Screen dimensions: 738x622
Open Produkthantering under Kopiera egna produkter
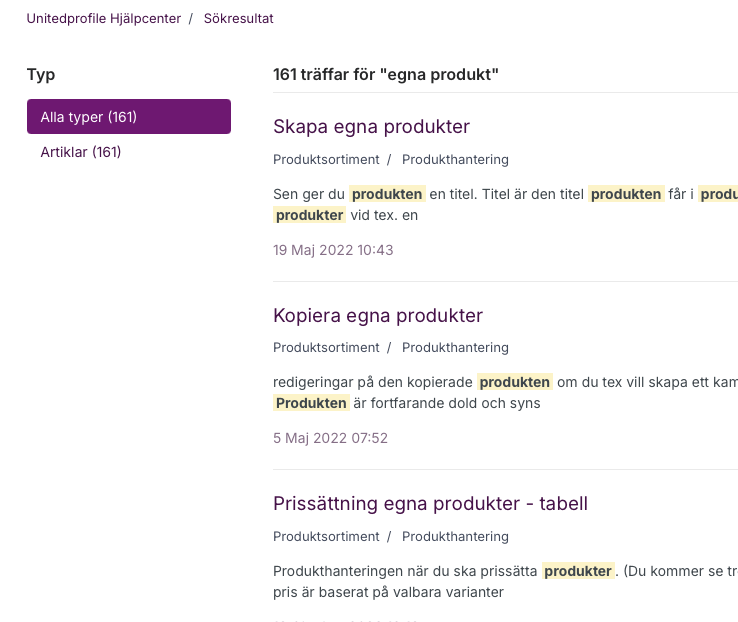pyautogui.click(x=455, y=347)
